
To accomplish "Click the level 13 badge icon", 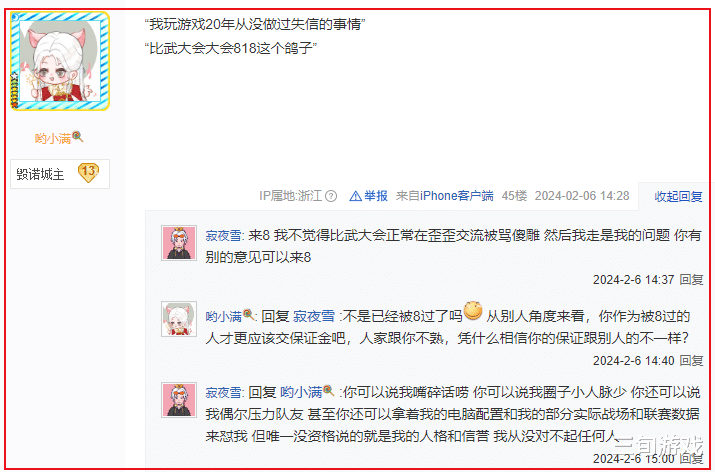I will coord(88,172).
